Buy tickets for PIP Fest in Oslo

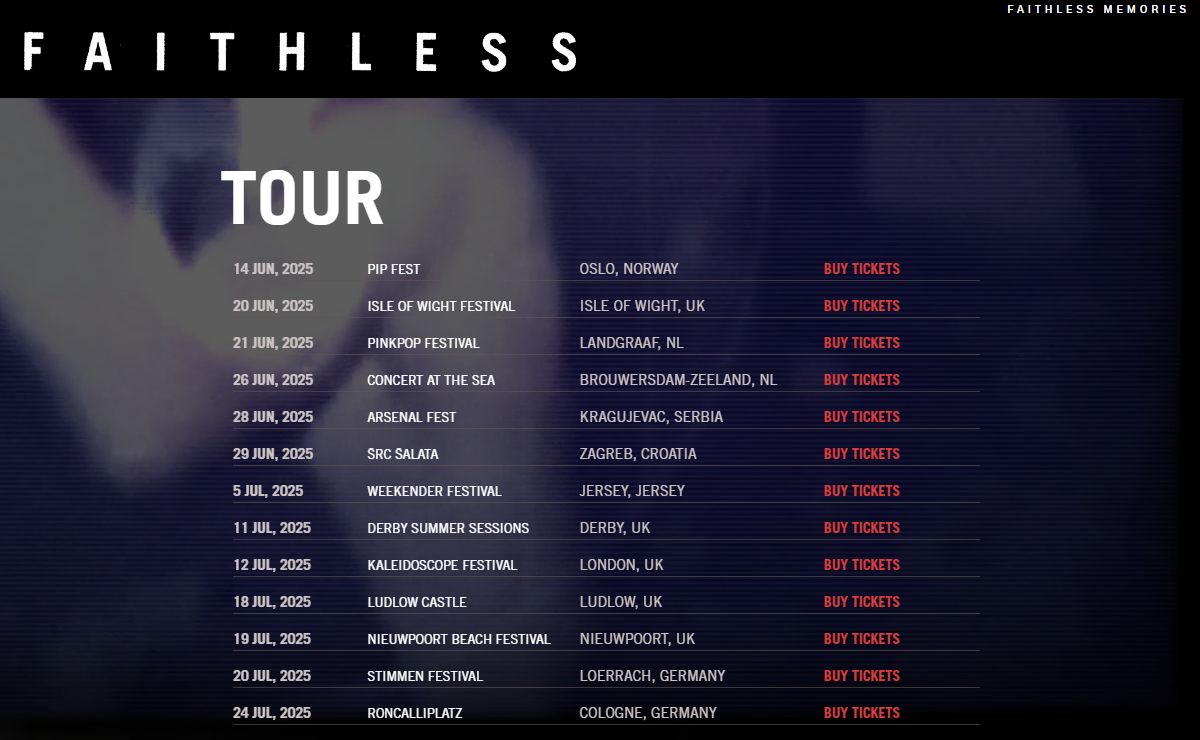(x=862, y=269)
